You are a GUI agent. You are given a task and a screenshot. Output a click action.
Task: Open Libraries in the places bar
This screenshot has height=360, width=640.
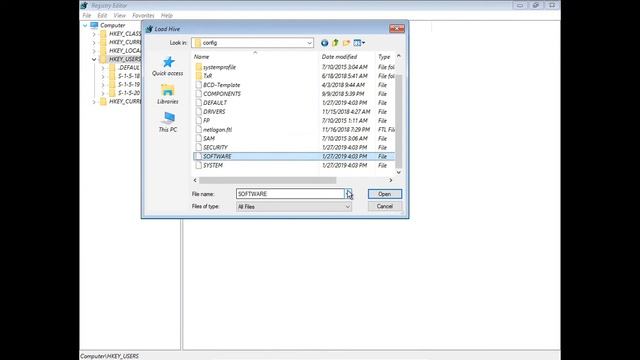click(168, 94)
